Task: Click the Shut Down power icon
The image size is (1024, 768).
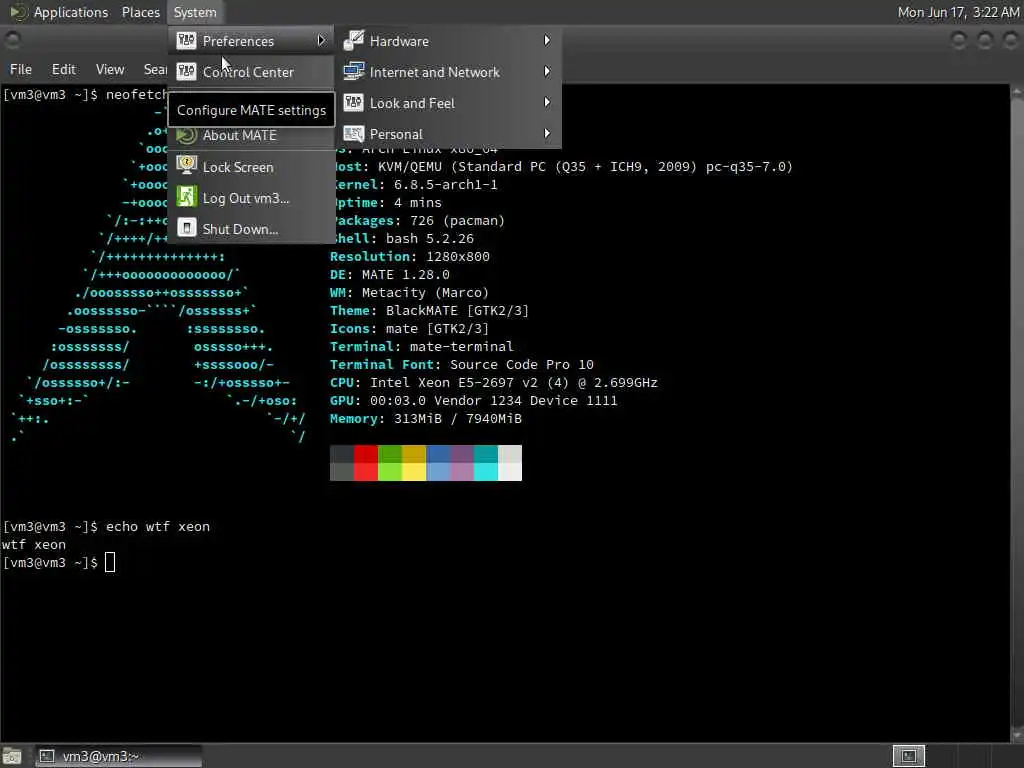Action: click(x=186, y=228)
